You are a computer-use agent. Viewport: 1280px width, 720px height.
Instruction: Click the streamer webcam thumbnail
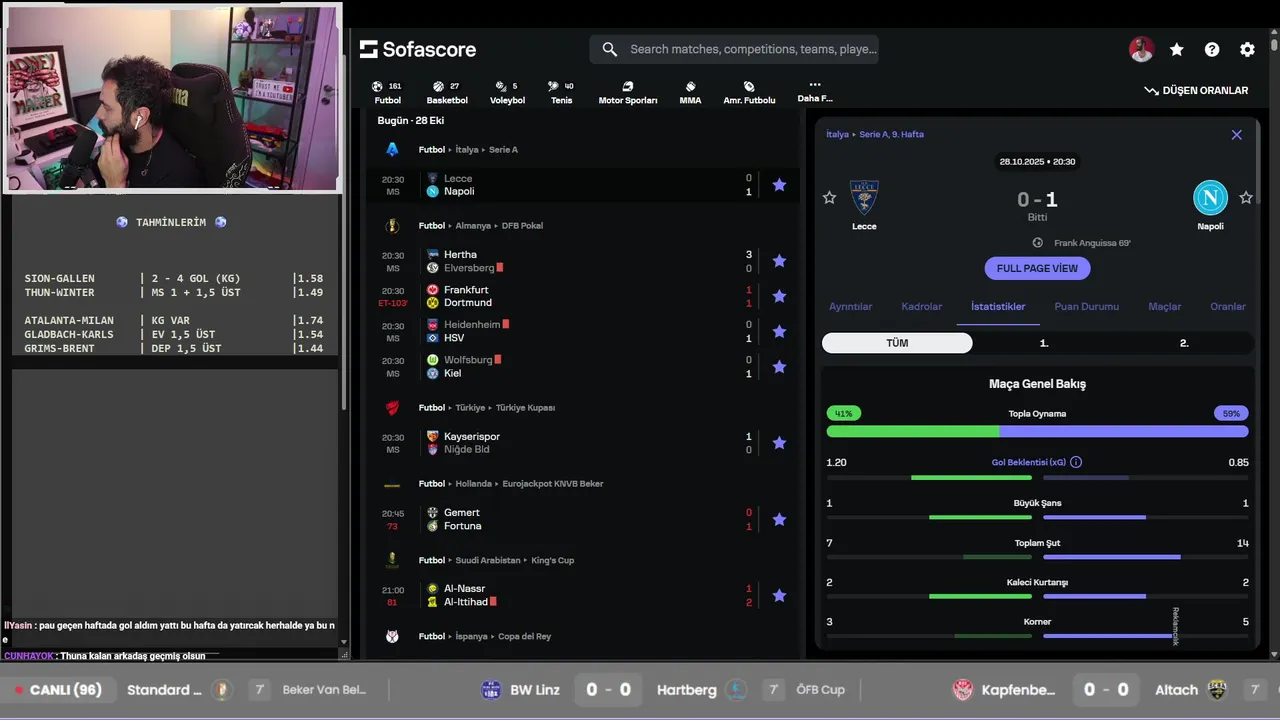point(174,97)
